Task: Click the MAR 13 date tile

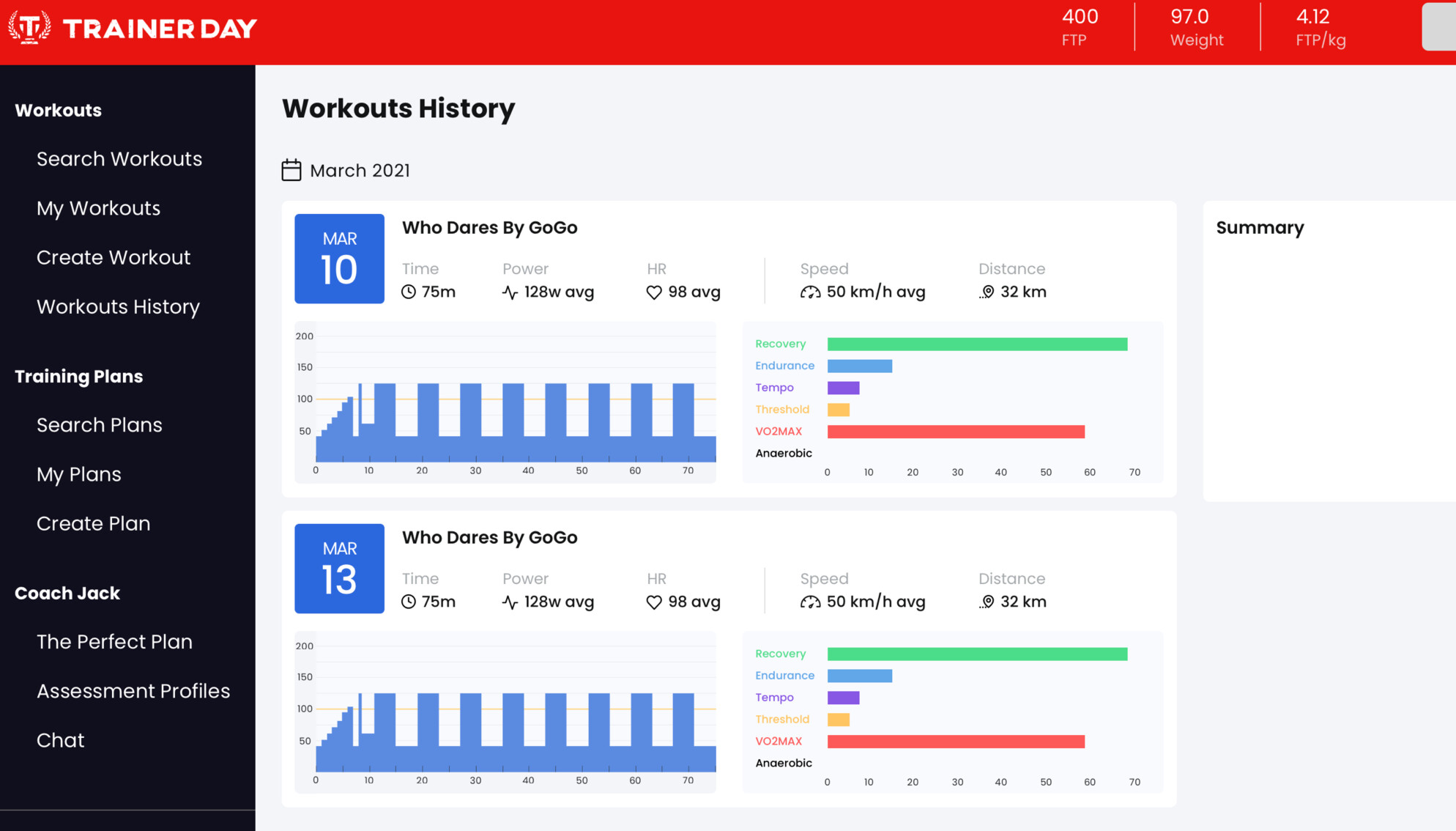Action: (339, 569)
